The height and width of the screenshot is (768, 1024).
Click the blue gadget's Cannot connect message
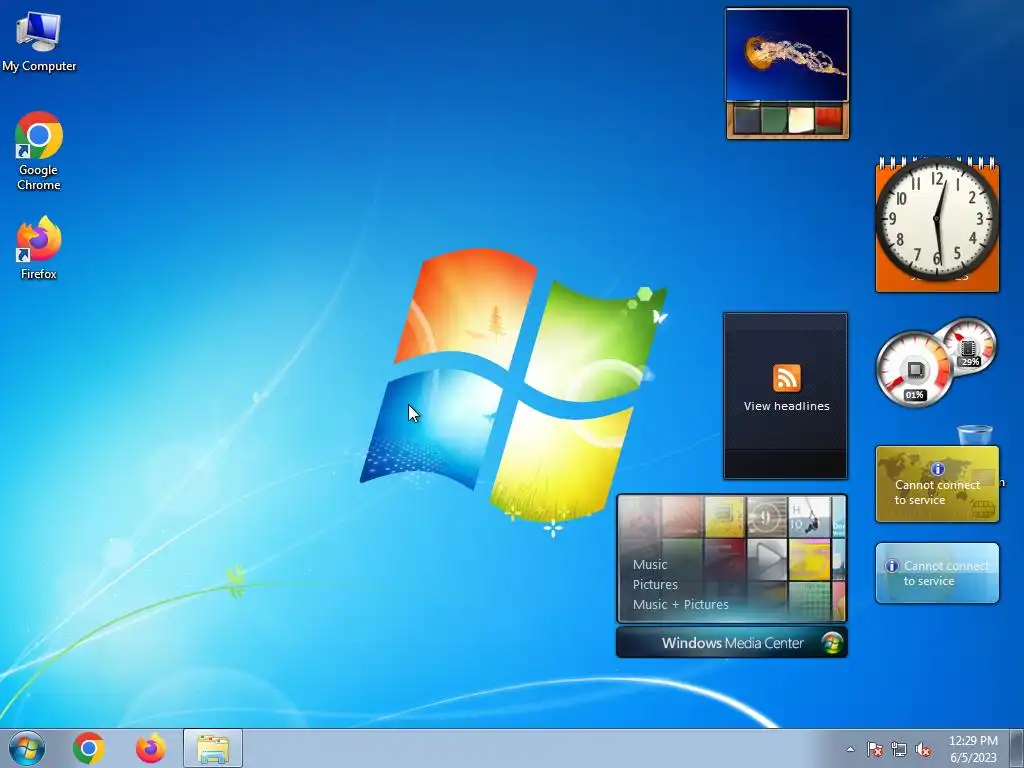(945, 573)
